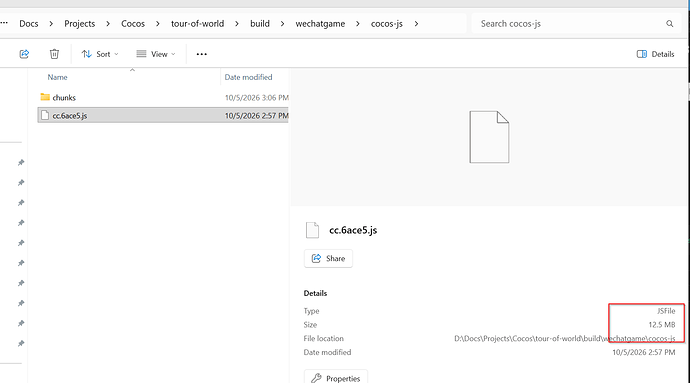Expand chevron after Cocos breadcrumb
The height and width of the screenshot is (383, 690).
(158, 24)
